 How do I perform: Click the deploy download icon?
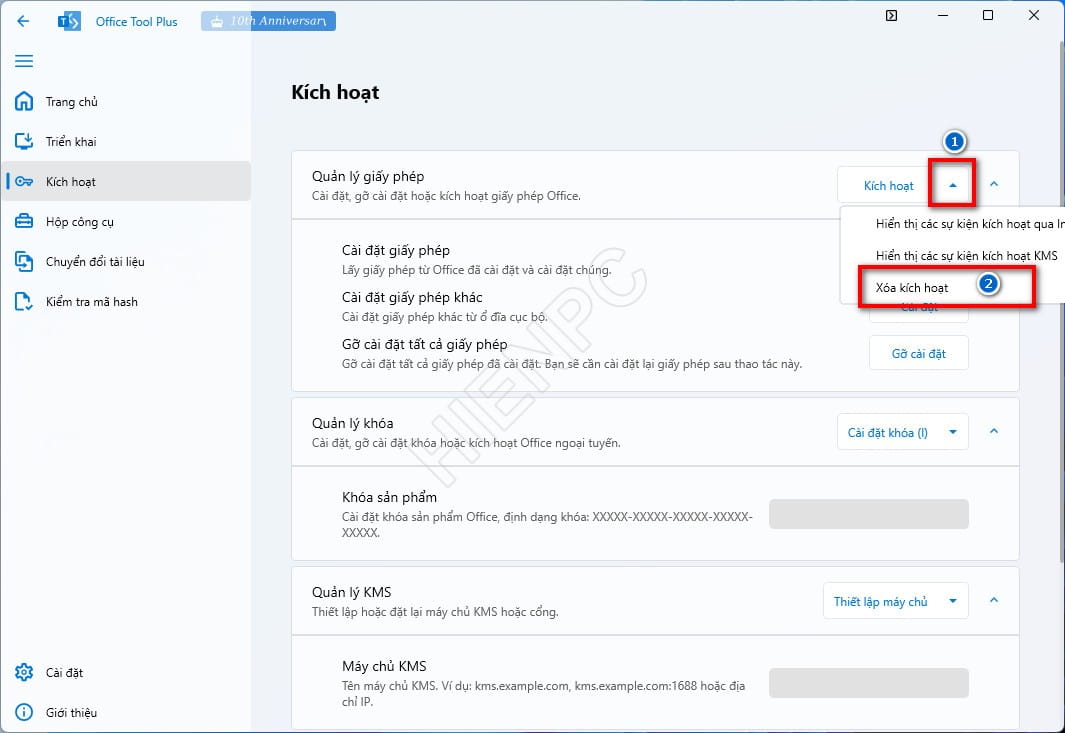24,141
